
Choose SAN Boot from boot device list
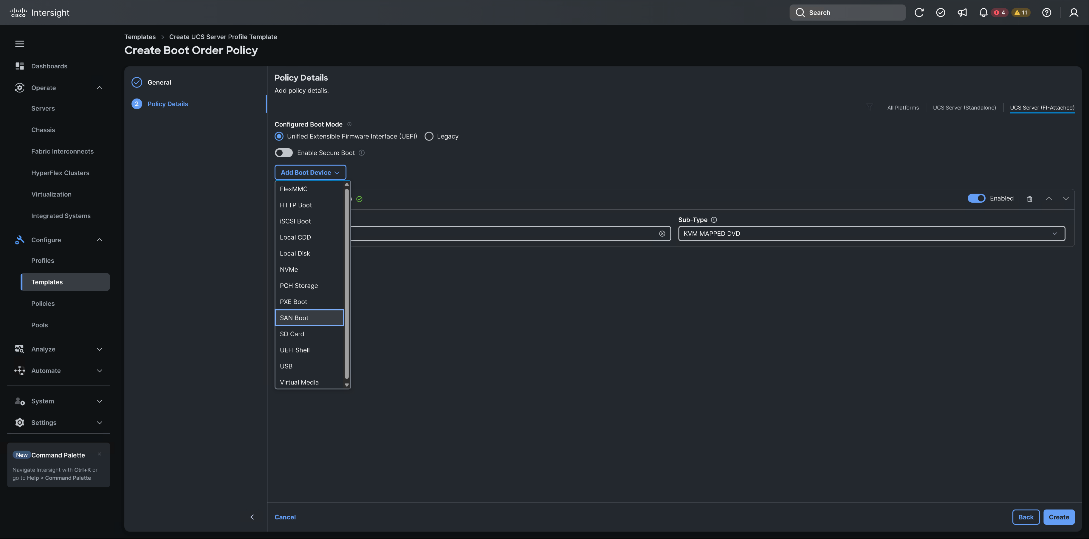pos(310,317)
